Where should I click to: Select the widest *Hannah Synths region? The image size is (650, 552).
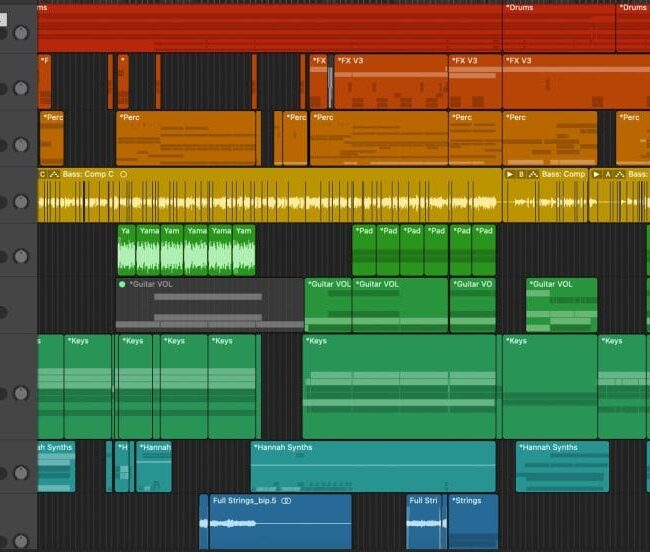click(x=372, y=468)
